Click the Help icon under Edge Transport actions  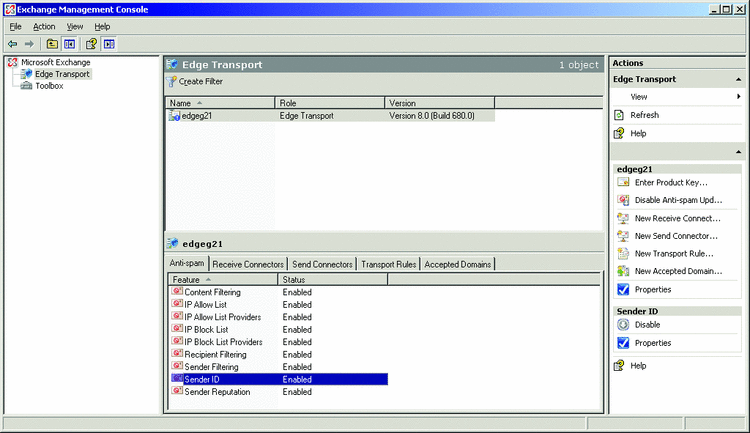point(619,133)
